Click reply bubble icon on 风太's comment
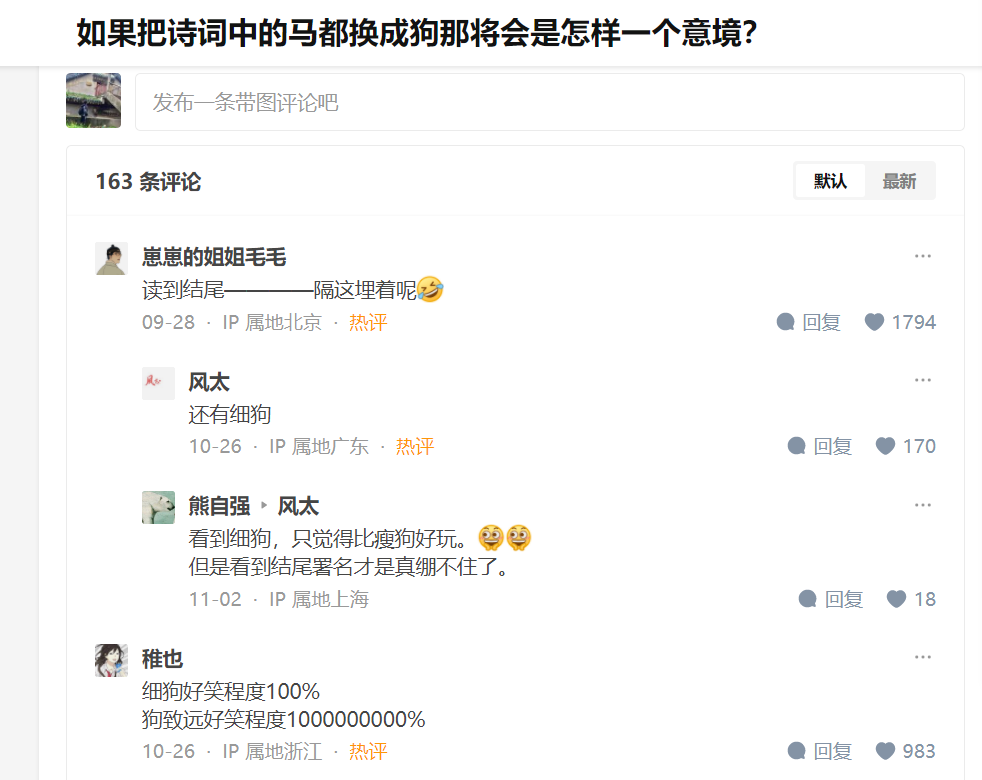This screenshot has width=982, height=780. 797,446
